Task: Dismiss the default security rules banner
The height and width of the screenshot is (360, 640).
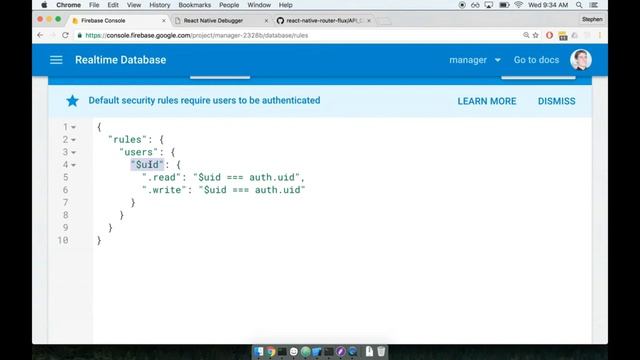Action: tap(556, 101)
